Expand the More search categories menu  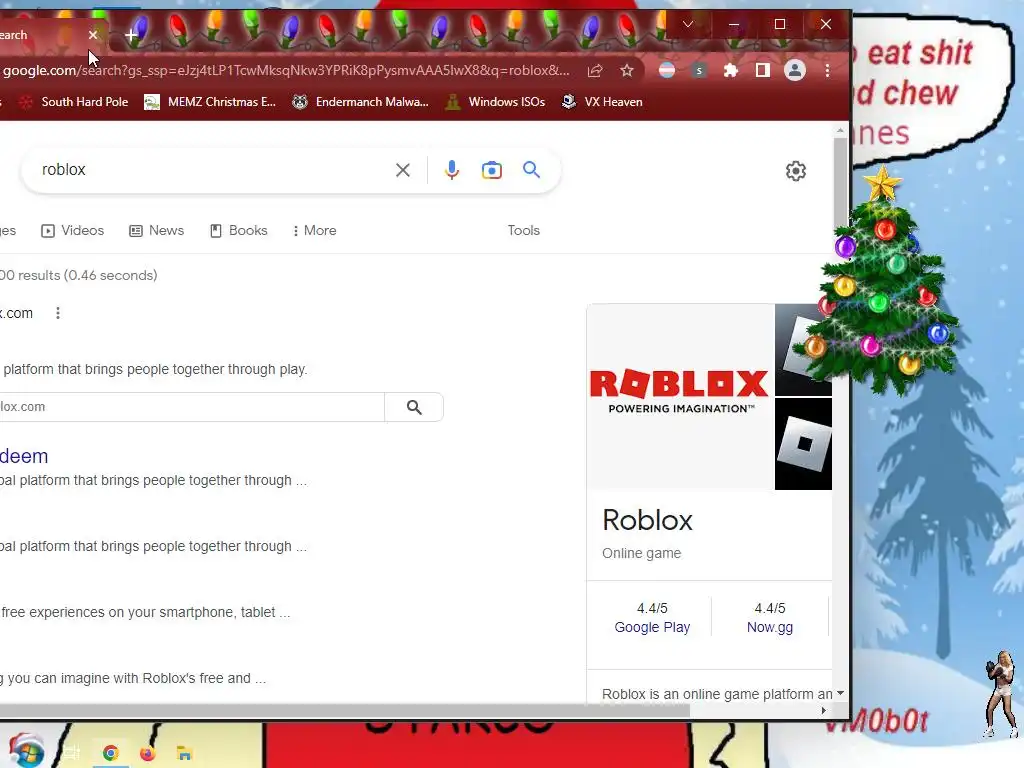[314, 231]
